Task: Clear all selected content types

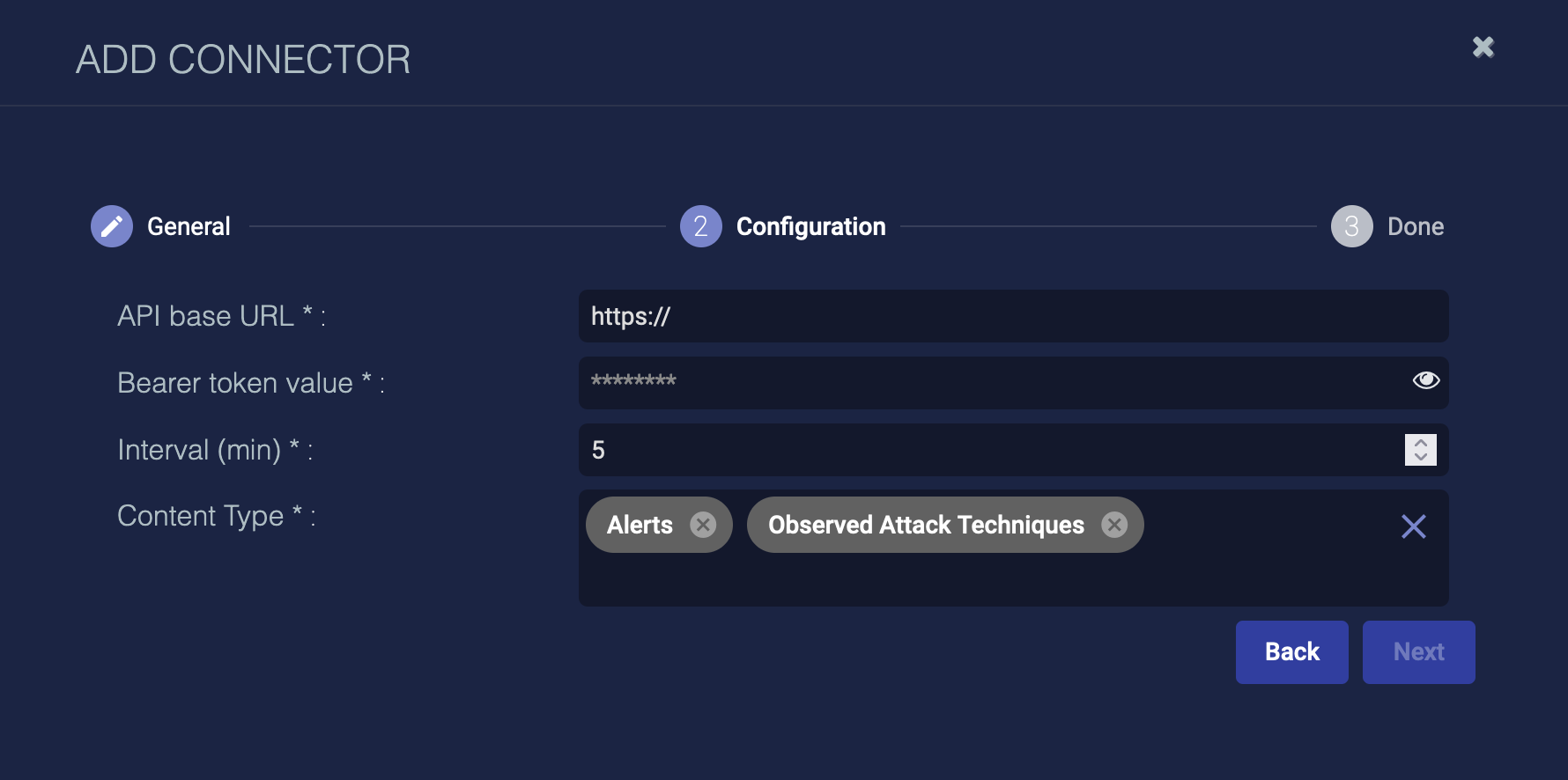Action: (1413, 526)
